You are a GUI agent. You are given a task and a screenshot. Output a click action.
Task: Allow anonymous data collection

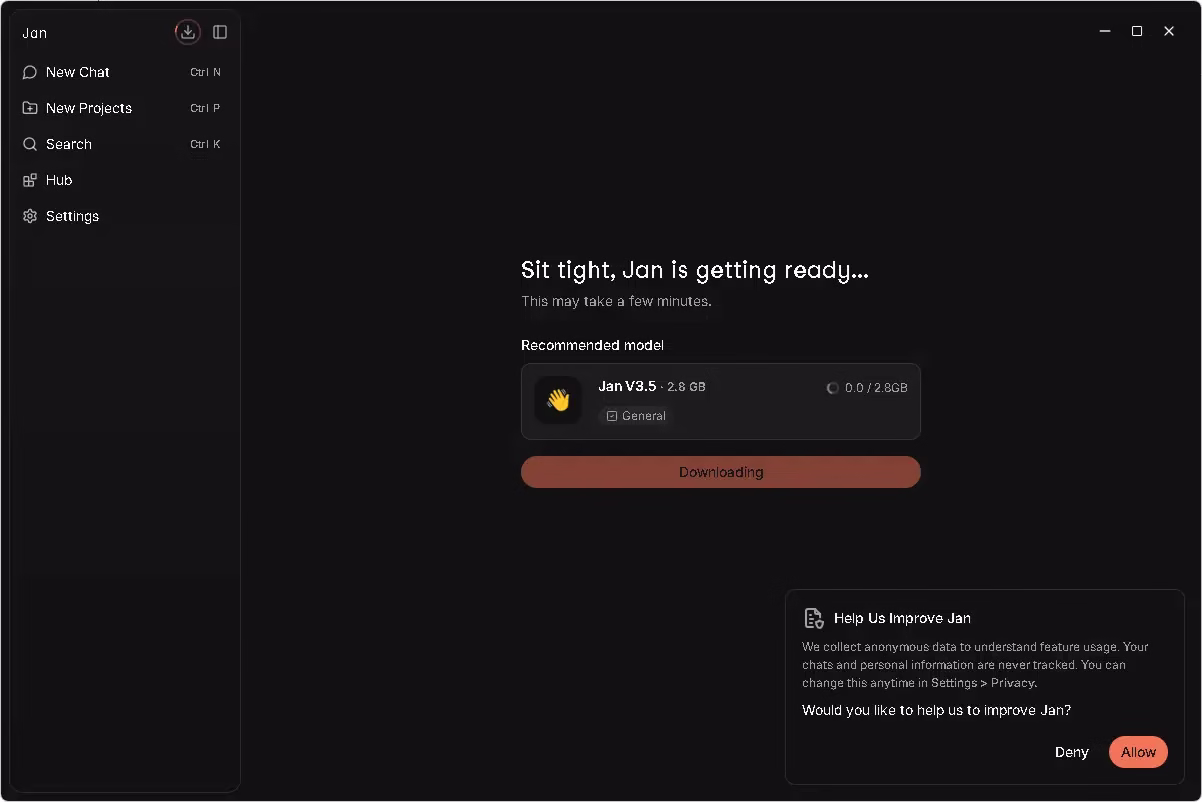(x=1138, y=752)
